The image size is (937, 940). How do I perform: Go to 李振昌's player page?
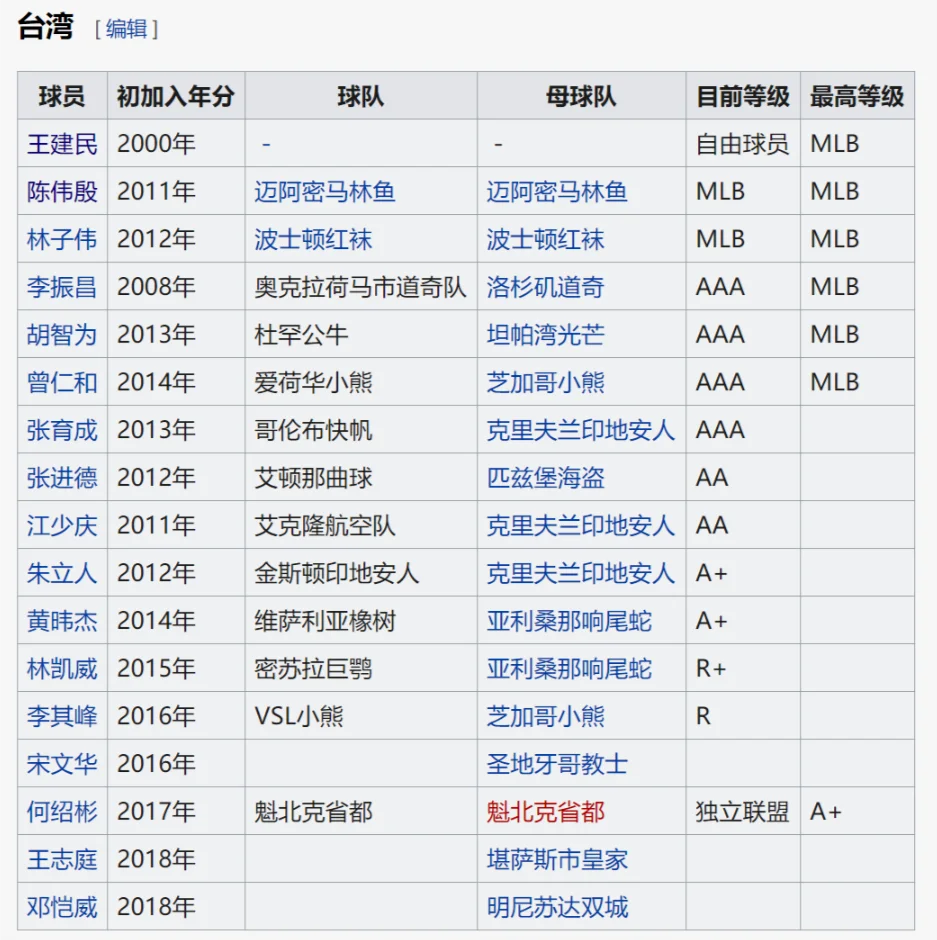[62, 287]
